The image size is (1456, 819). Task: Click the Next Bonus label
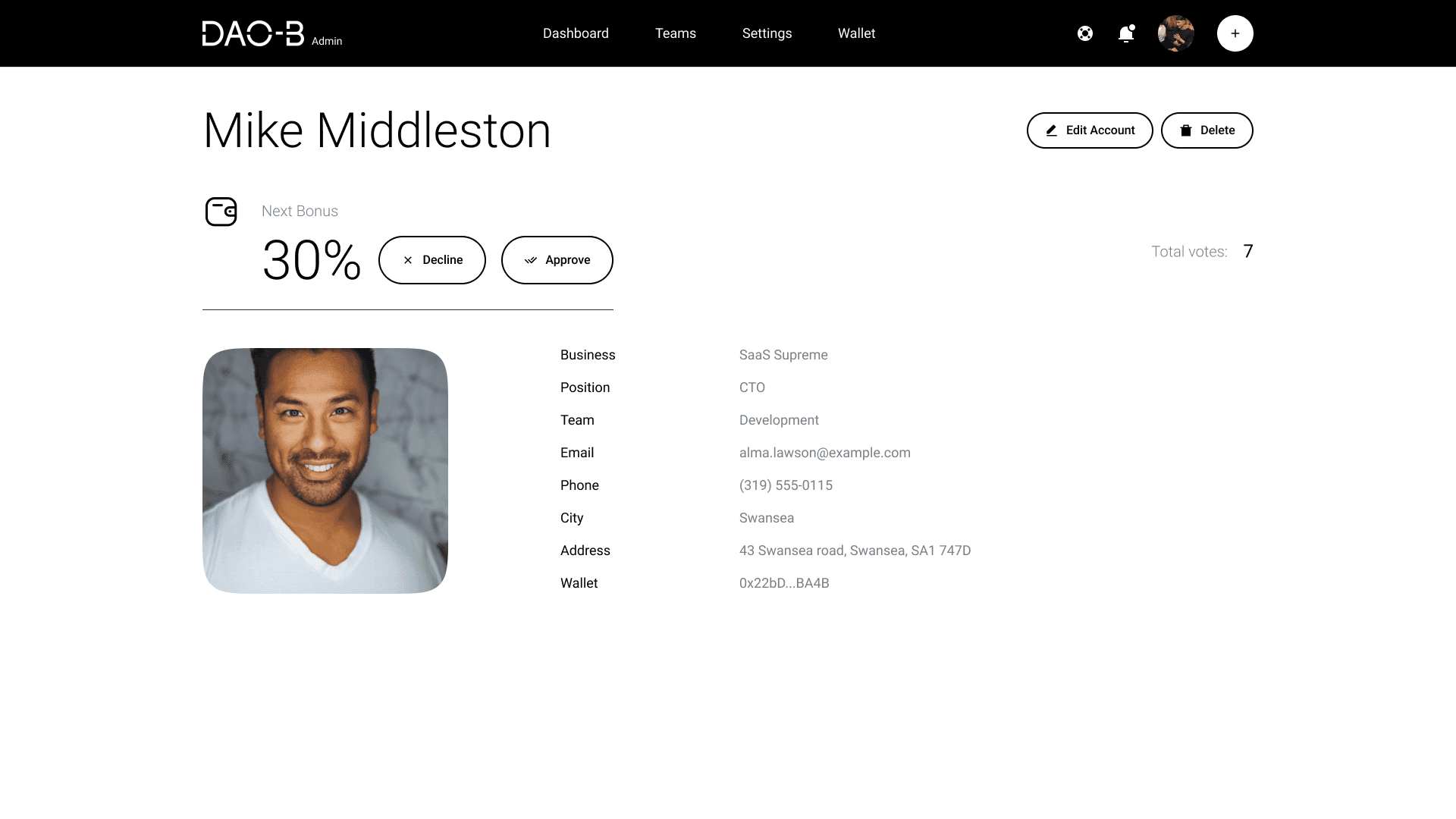point(300,212)
